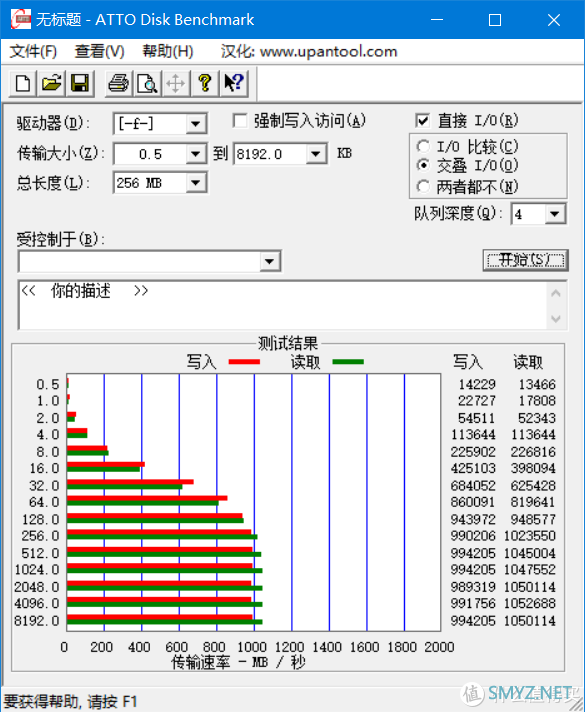The height and width of the screenshot is (712, 585).
Task: Click the 0.5 row write value 14229
Action: click(477, 385)
